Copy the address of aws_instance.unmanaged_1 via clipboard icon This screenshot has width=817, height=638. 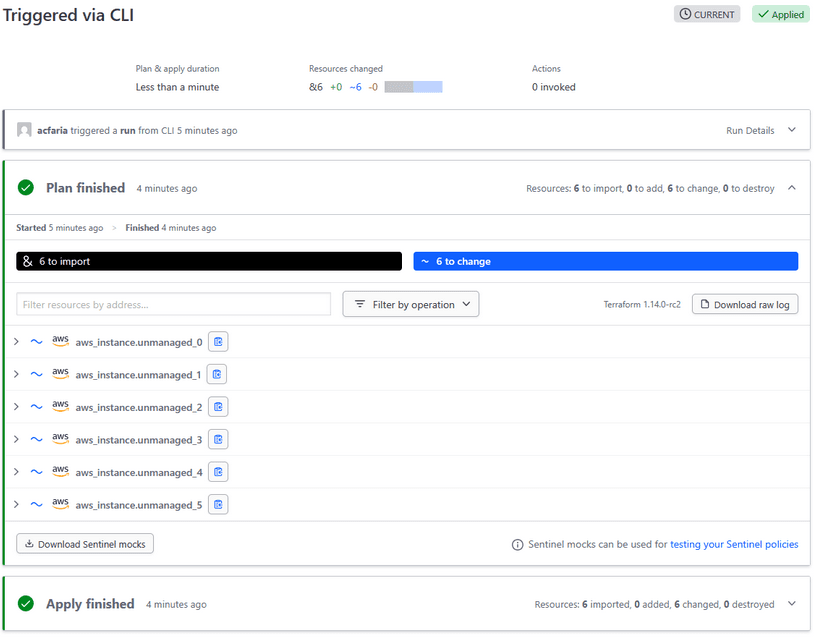[x=217, y=374]
